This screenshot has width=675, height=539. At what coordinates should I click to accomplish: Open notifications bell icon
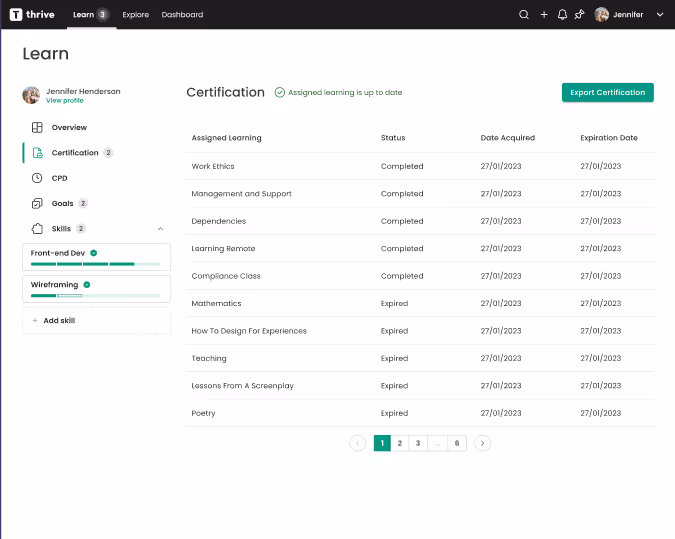562,15
